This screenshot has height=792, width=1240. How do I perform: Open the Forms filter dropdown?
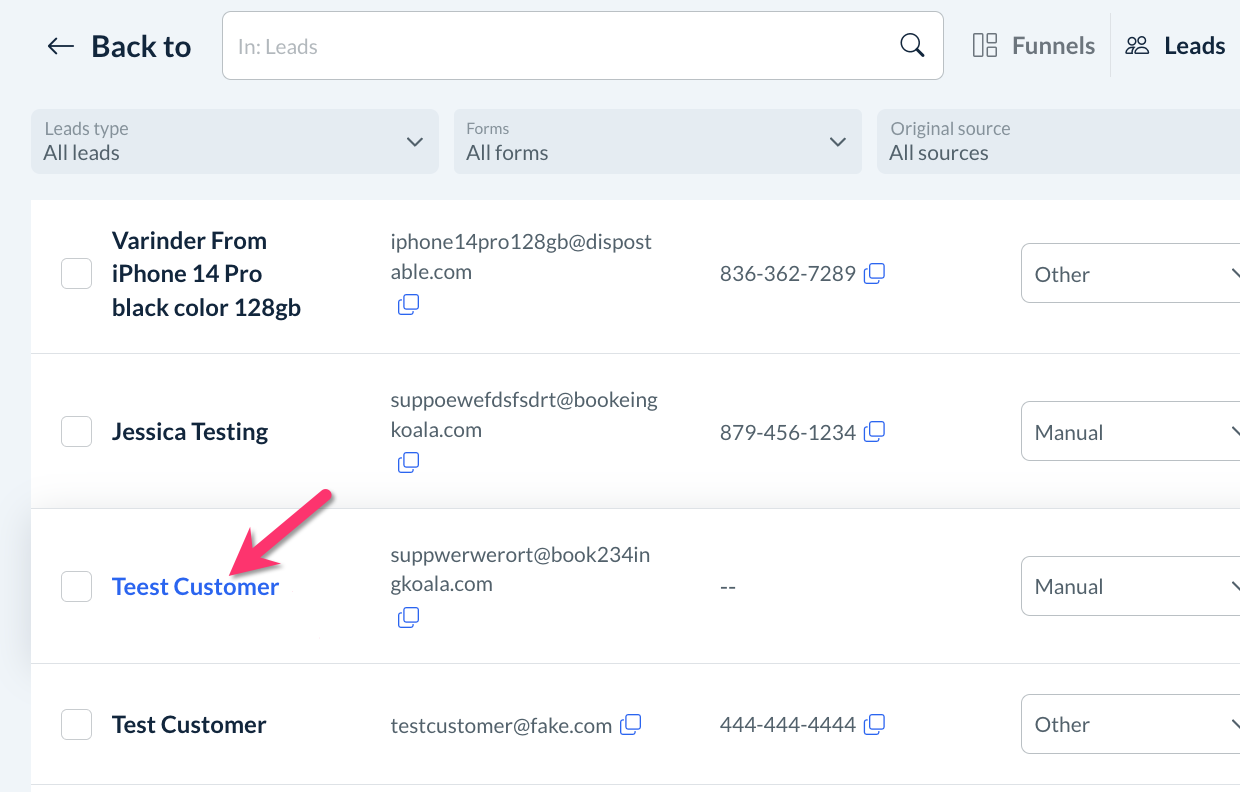[x=658, y=141]
